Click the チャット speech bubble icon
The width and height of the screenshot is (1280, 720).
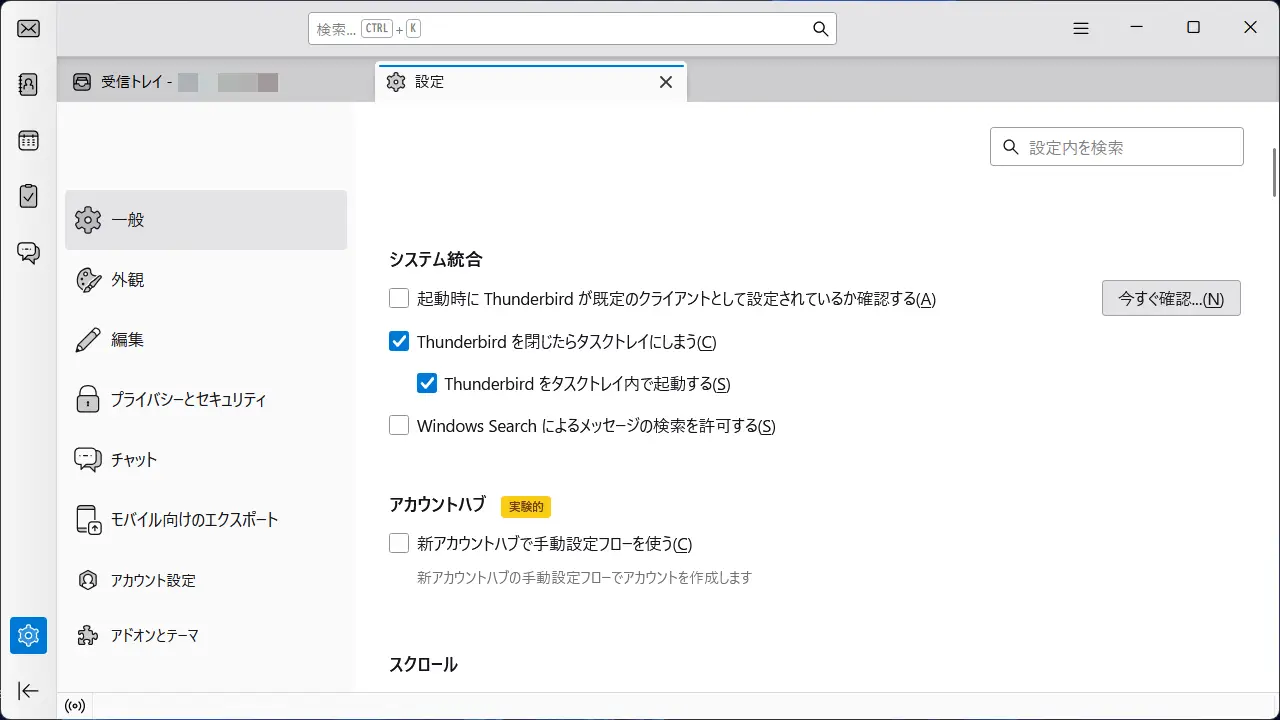coord(88,460)
